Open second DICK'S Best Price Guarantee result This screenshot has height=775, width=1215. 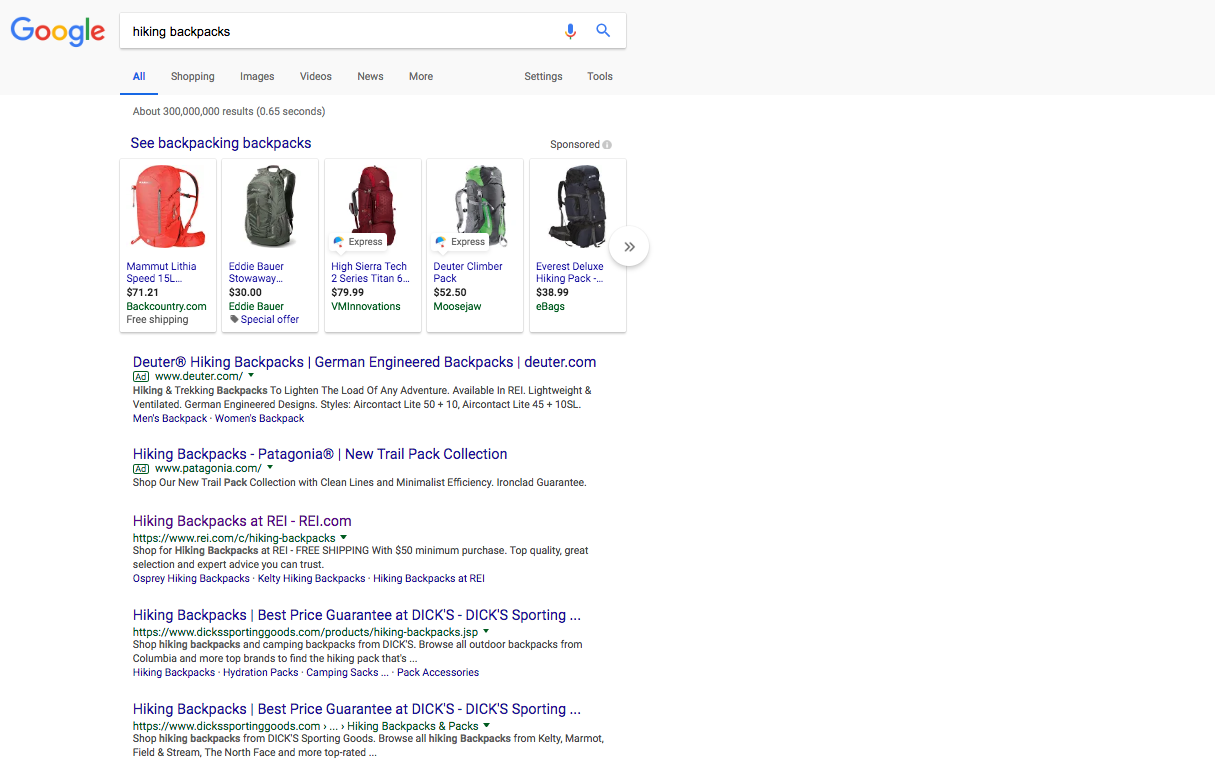click(x=357, y=709)
